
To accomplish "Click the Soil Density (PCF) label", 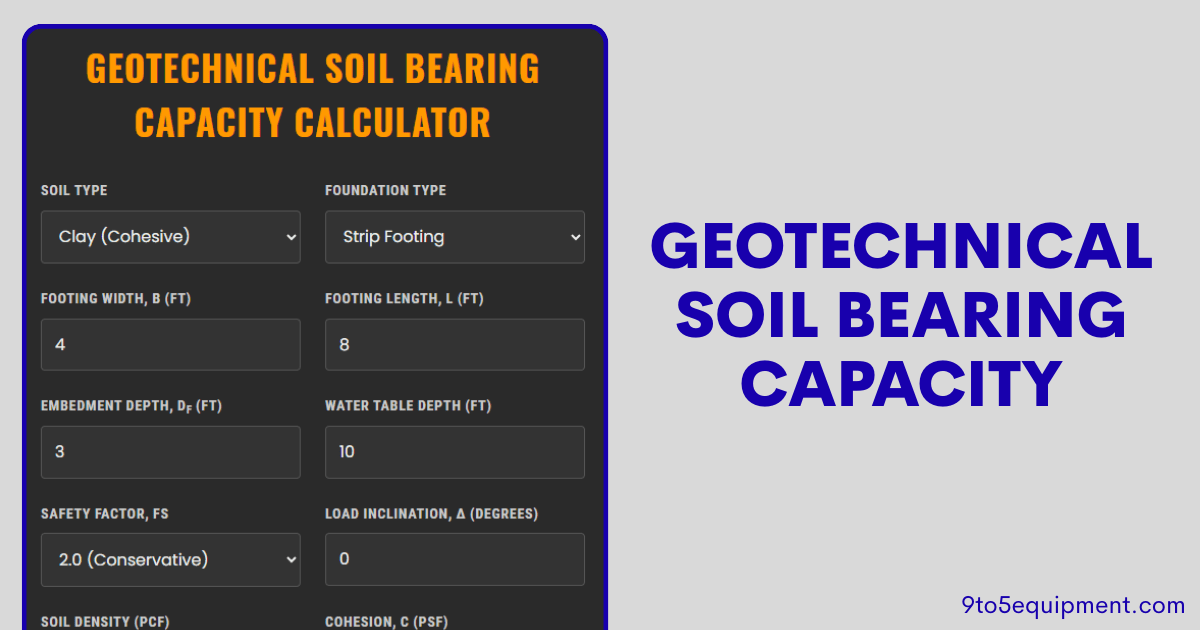I will tap(104, 621).
